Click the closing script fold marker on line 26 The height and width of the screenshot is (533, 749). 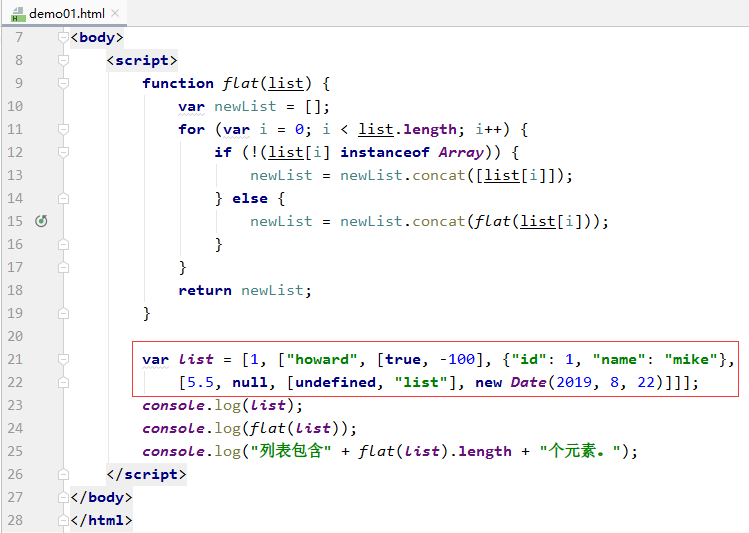click(x=63, y=474)
